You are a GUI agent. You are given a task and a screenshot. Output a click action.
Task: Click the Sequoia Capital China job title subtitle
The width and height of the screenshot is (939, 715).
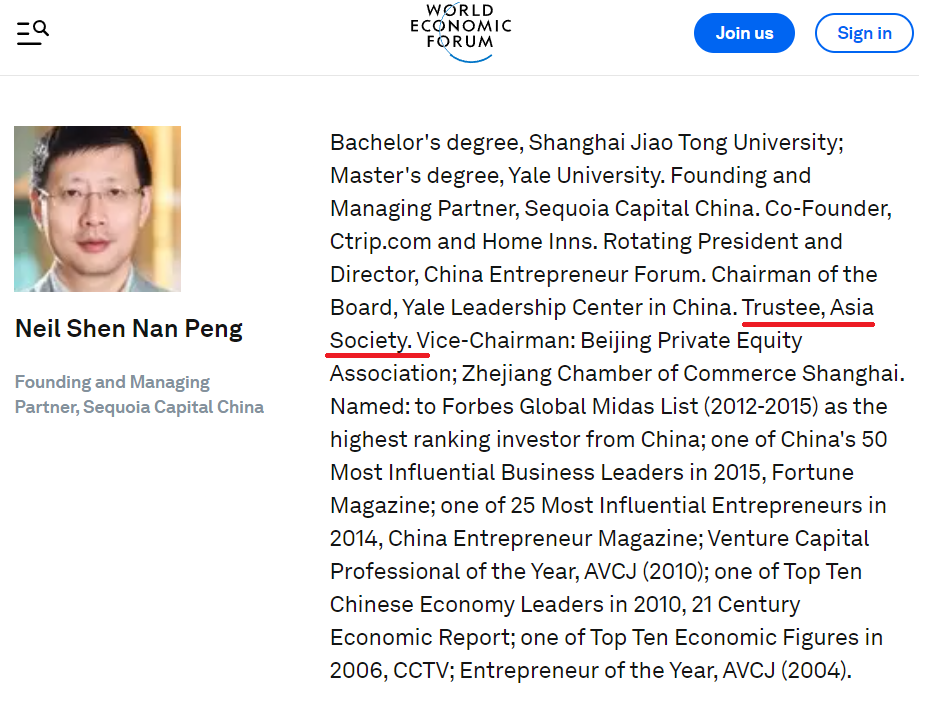click(x=139, y=394)
